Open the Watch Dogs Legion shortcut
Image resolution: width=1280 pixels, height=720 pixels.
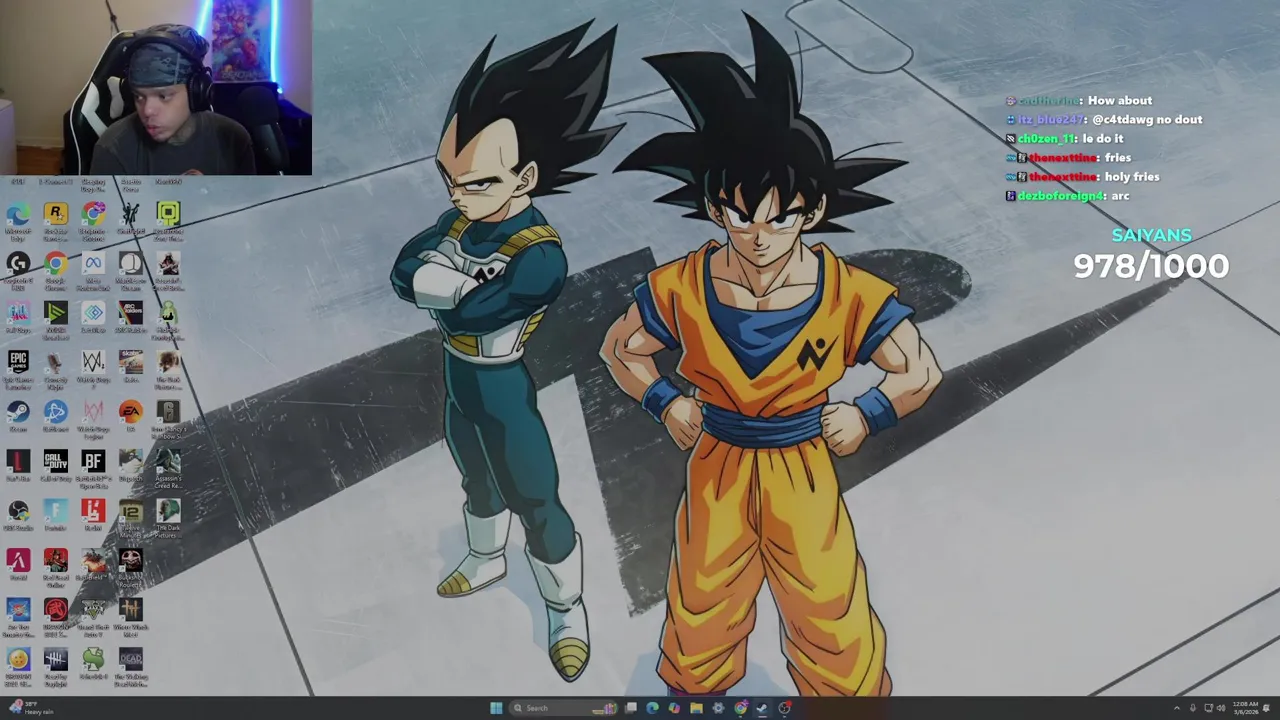[93, 418]
